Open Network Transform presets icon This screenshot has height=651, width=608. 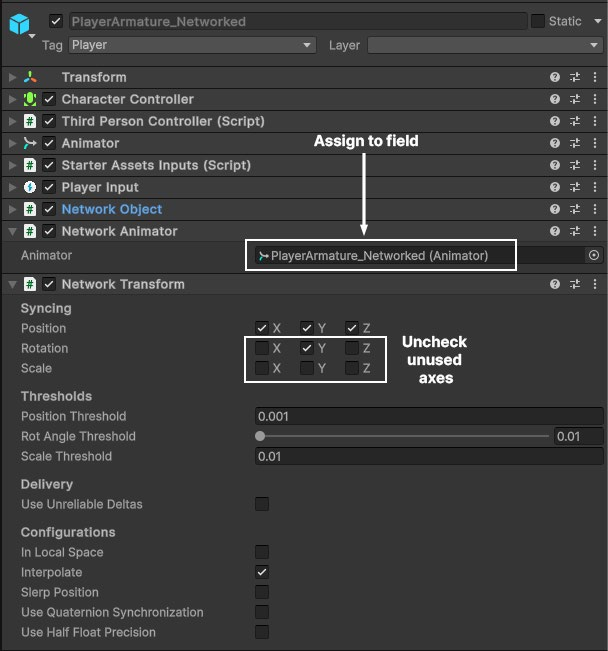pos(575,284)
